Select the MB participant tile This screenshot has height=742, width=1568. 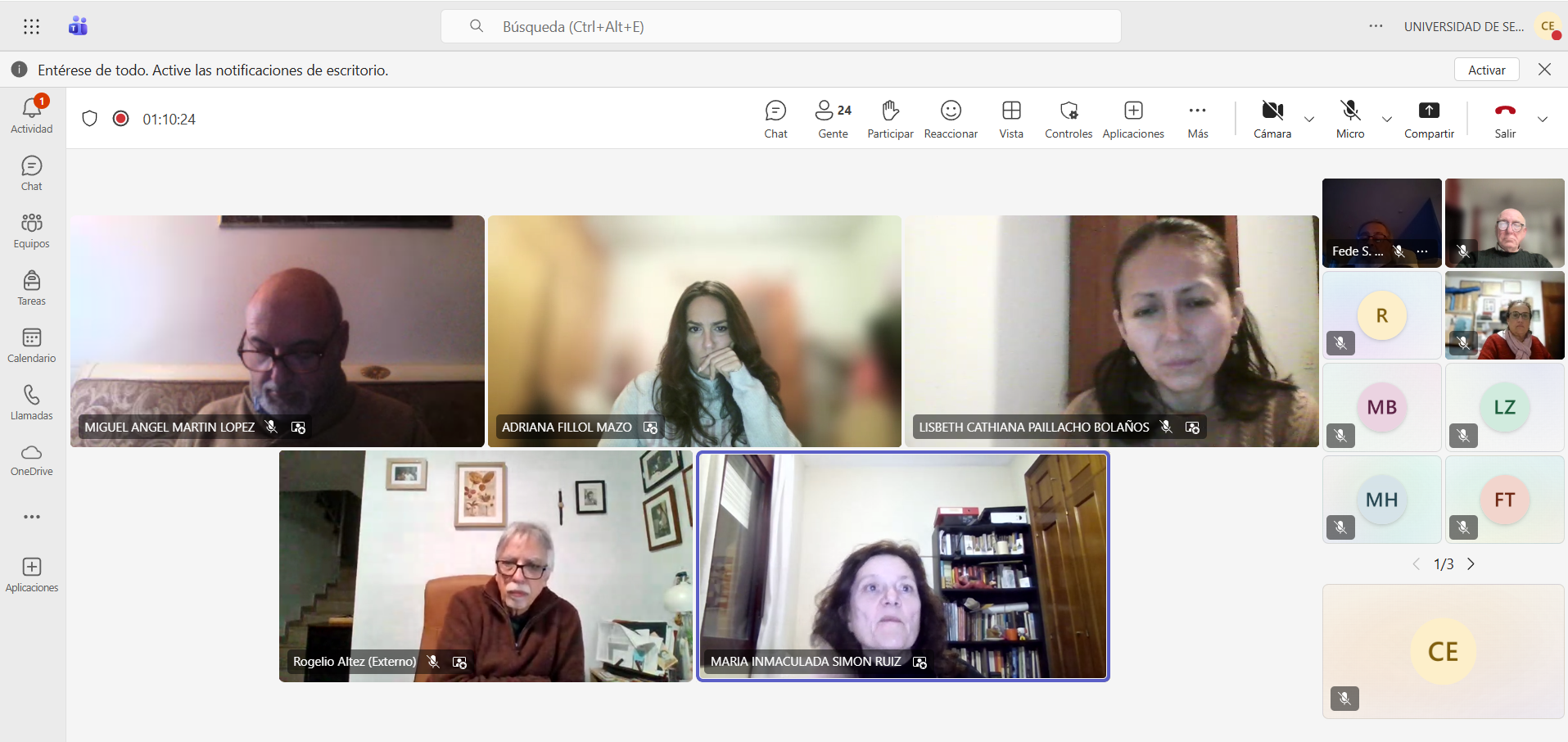point(1382,407)
